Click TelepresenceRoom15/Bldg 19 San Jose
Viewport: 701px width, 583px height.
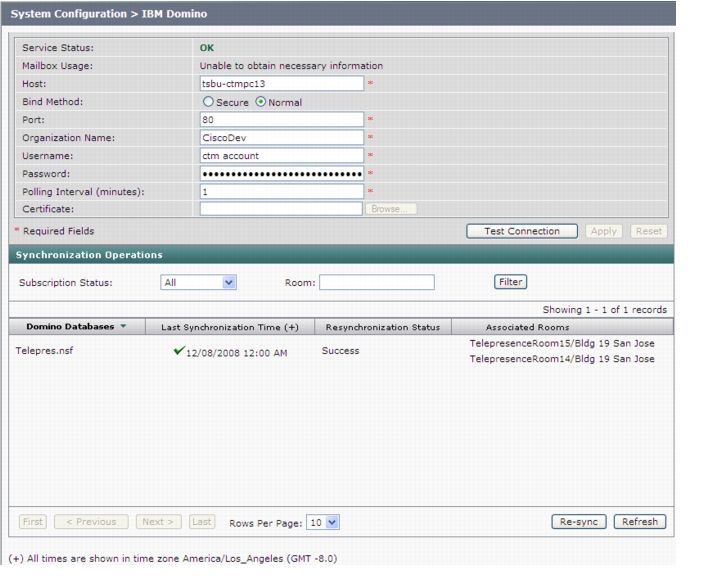(562, 343)
